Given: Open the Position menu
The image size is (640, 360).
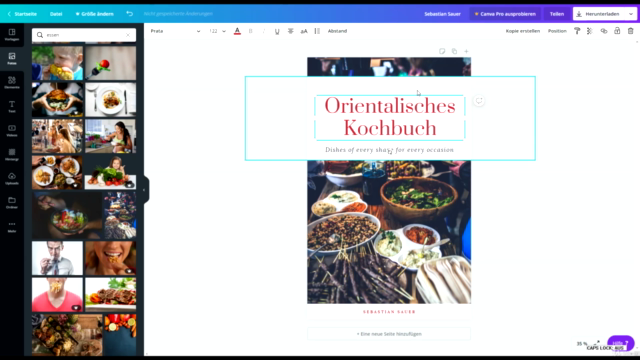Looking at the screenshot, I should (x=557, y=31).
